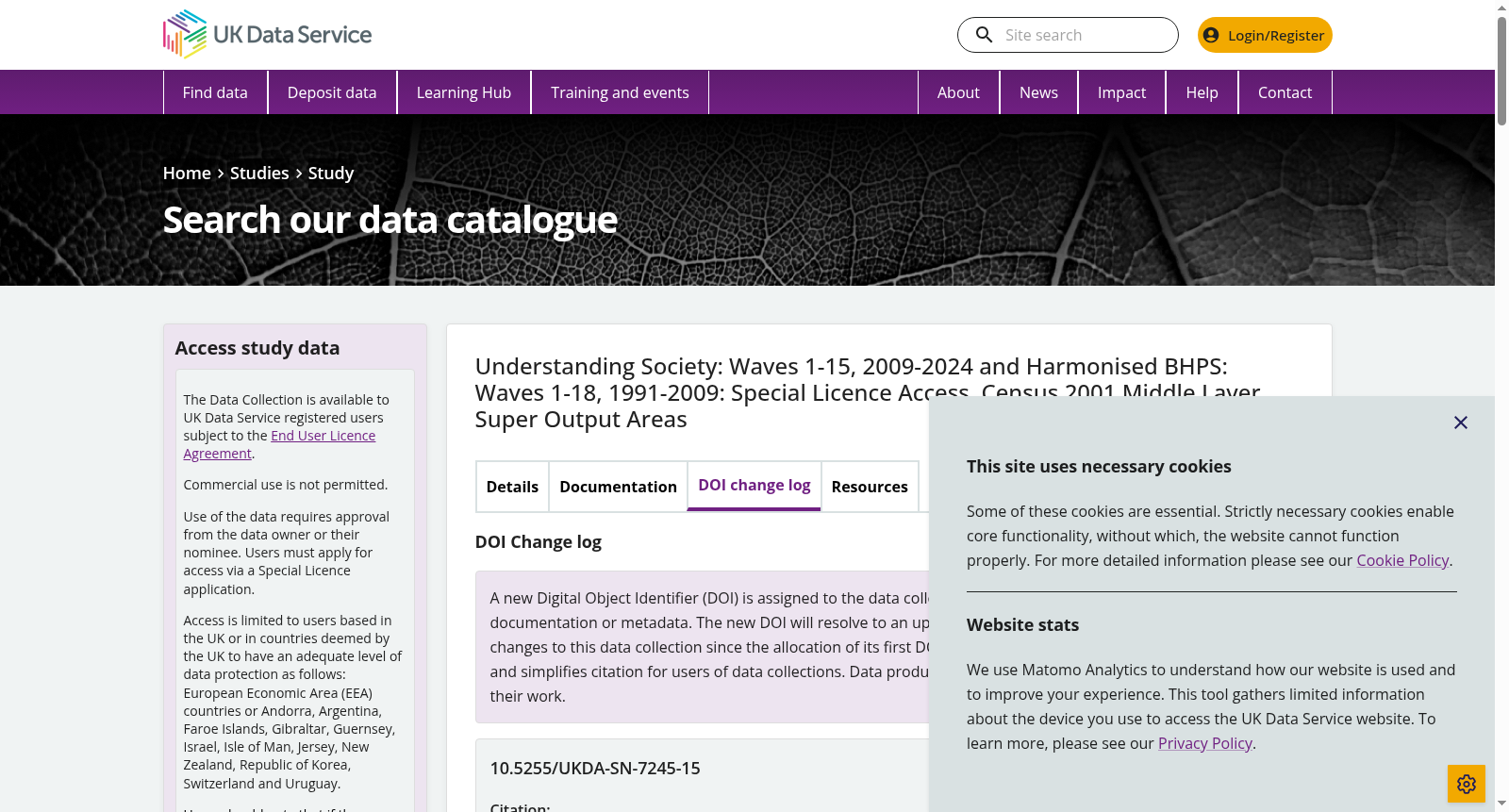
Task: Close the cookie notice with the X
Action: [x=1461, y=423]
